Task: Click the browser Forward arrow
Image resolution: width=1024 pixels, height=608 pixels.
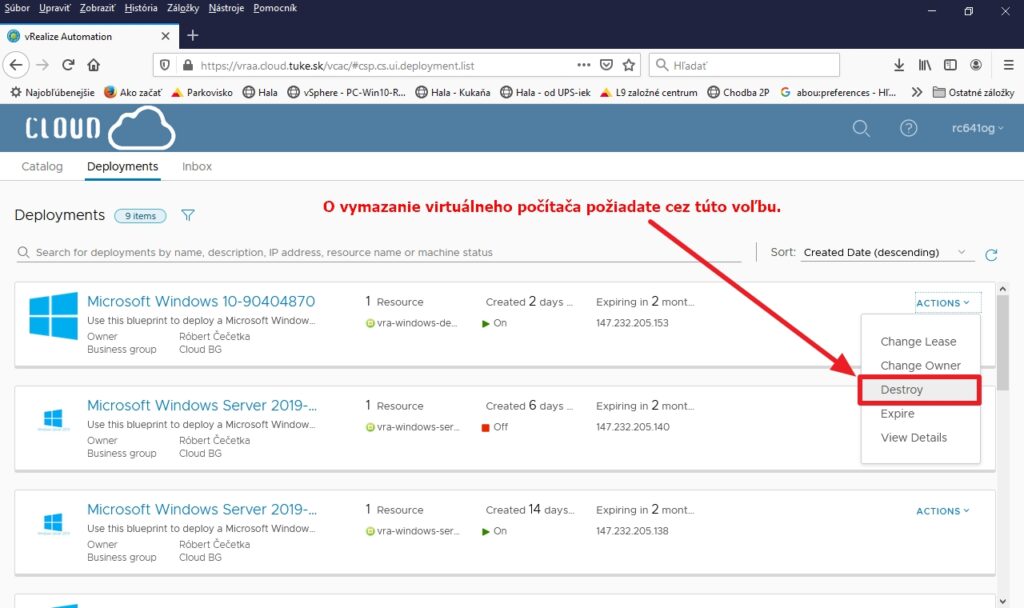Action: point(42,65)
